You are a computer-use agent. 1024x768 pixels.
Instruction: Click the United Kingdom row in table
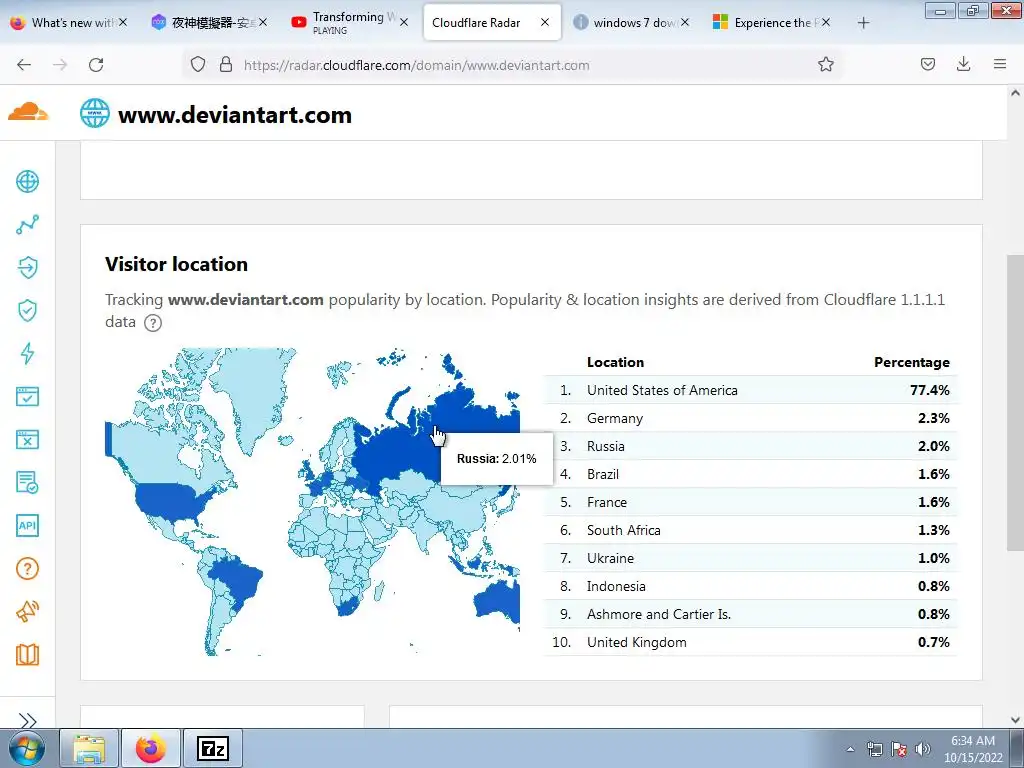point(751,643)
